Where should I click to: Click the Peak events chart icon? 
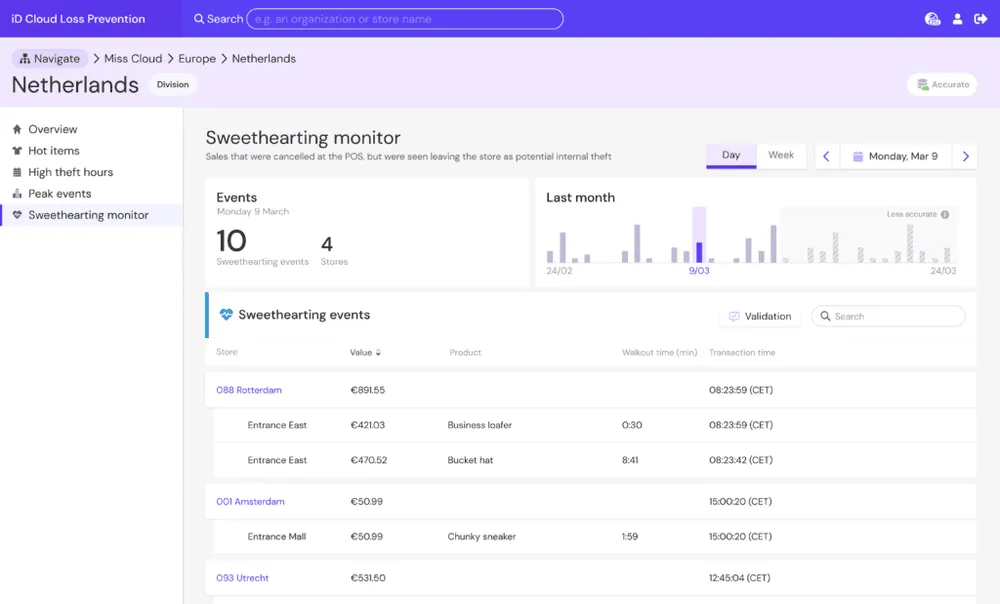tap(17, 194)
